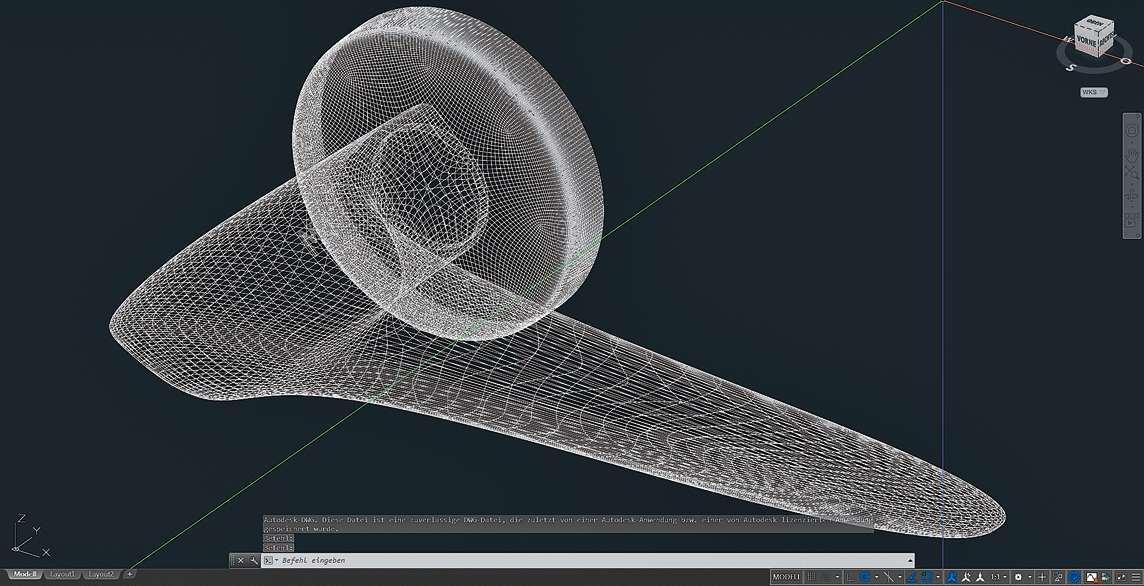Open isometric drafting plane dropdown
This screenshot has width=1144, height=586.
click(x=900, y=577)
